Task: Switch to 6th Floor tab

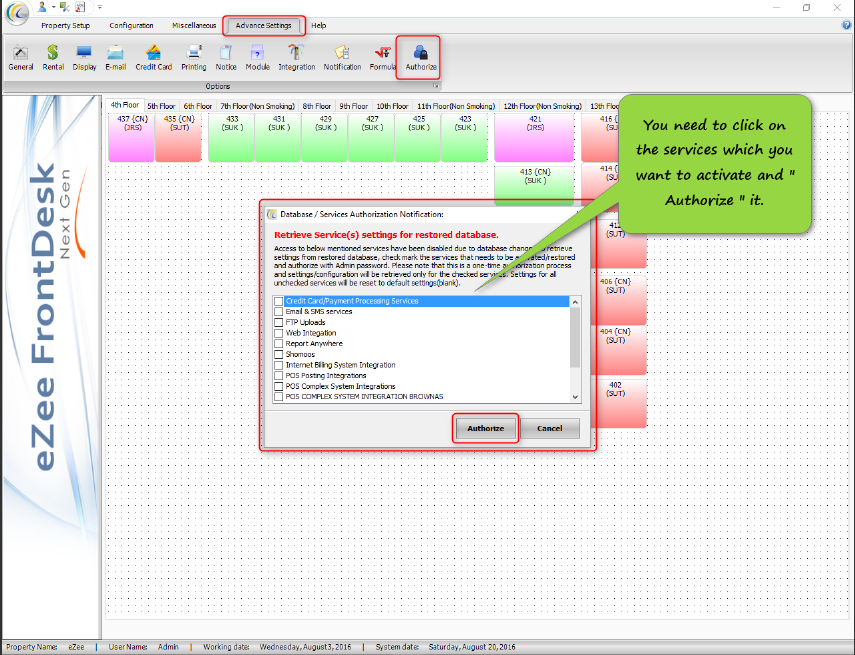Action: pos(197,106)
